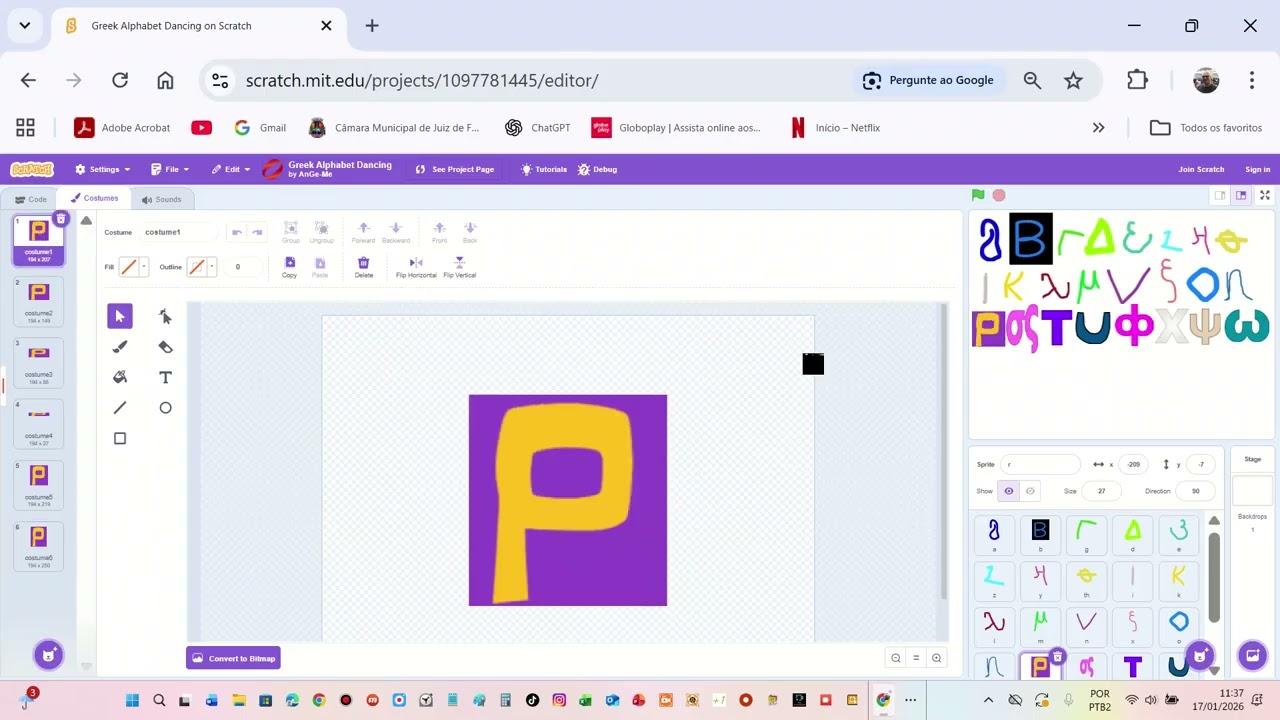This screenshot has height=720, width=1280.
Task: Pick the Brush tool
Action: [x=120, y=347]
